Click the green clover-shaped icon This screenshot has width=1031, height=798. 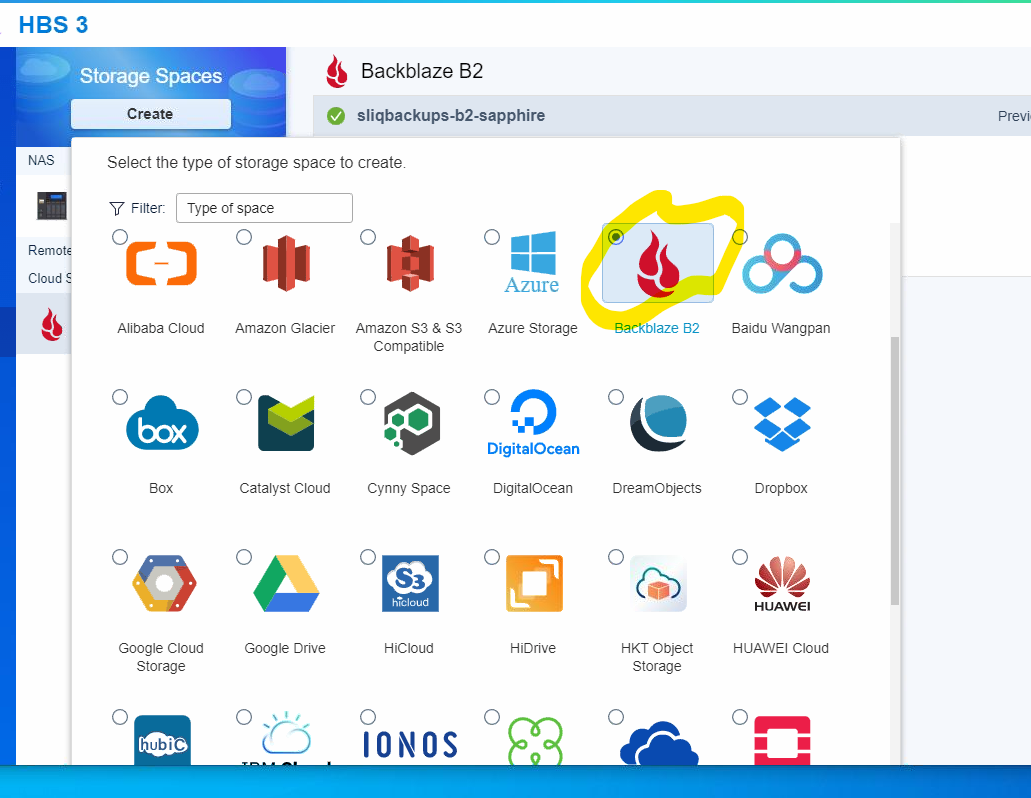click(x=535, y=741)
